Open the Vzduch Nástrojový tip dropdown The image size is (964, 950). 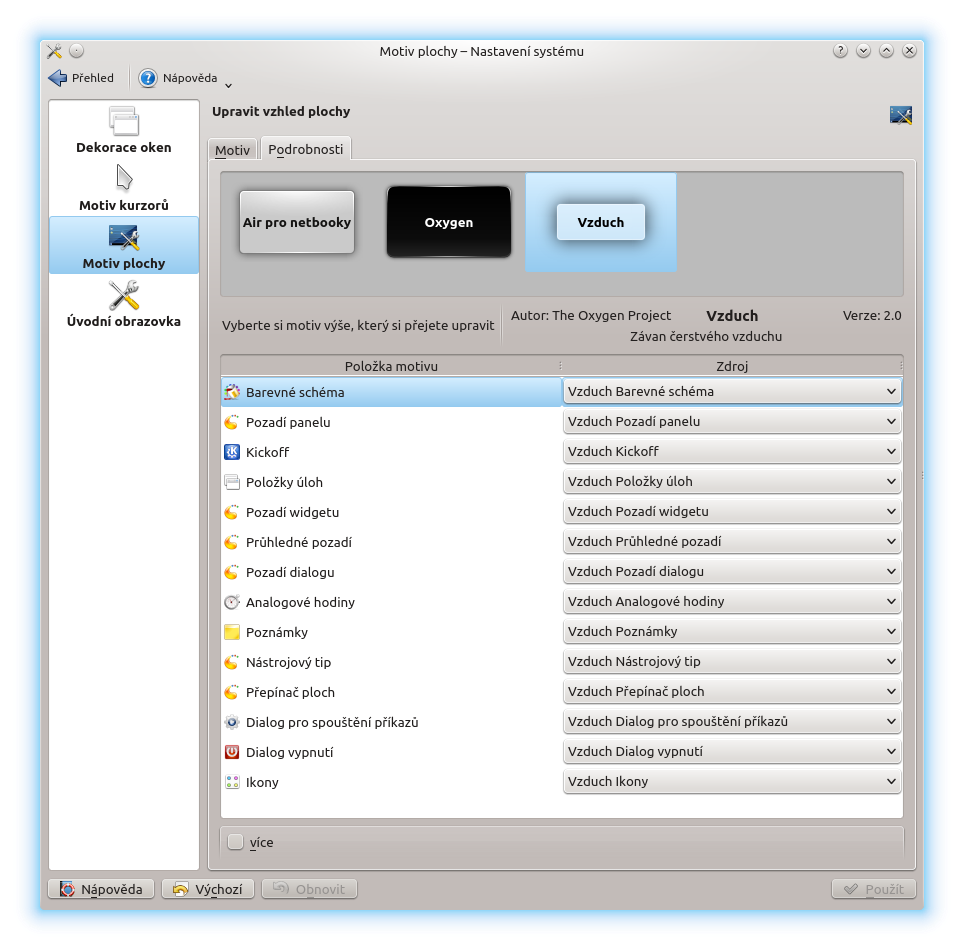732,661
